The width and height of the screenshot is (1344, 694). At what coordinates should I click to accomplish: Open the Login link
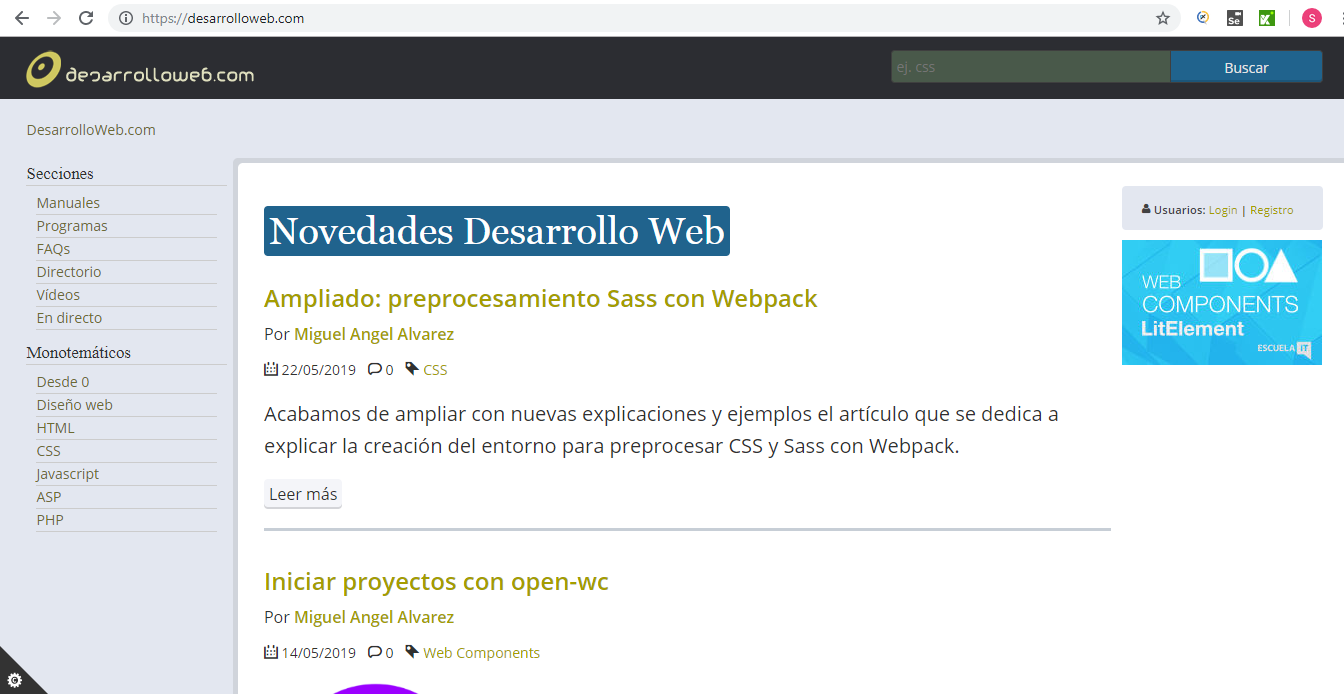pyautogui.click(x=1222, y=210)
